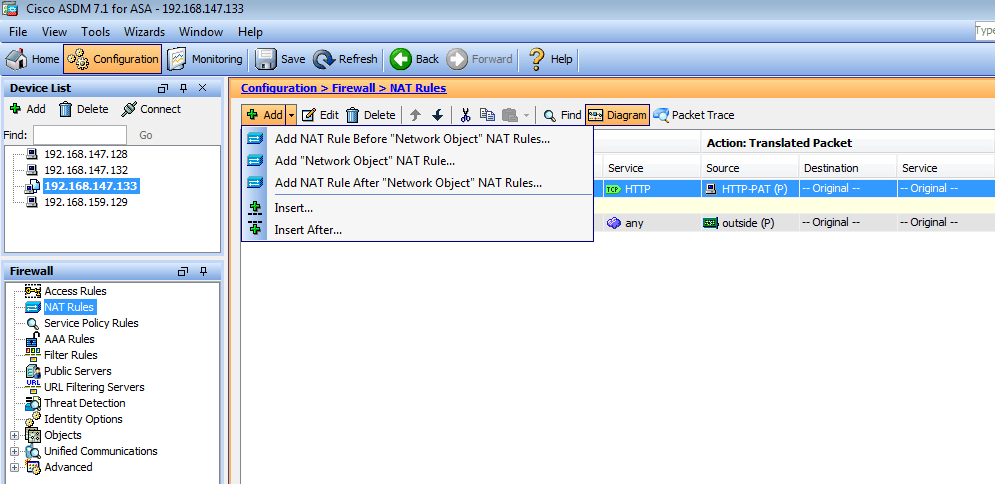Open the Tools menu
The height and width of the screenshot is (484, 995).
[x=95, y=32]
